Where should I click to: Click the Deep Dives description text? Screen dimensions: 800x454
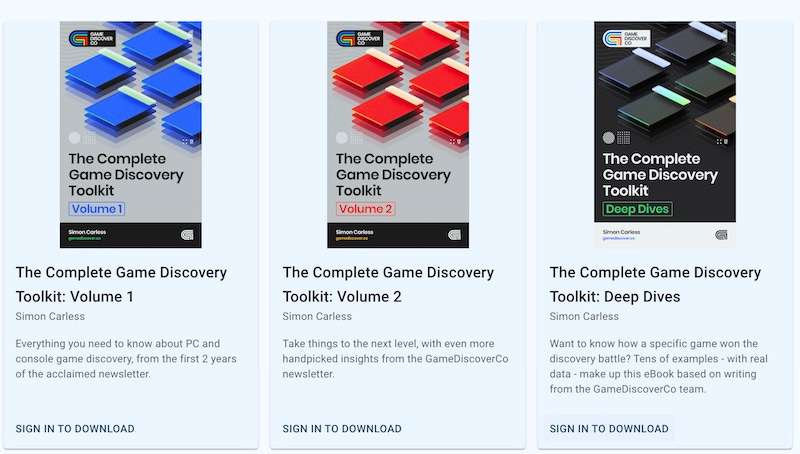pos(659,366)
